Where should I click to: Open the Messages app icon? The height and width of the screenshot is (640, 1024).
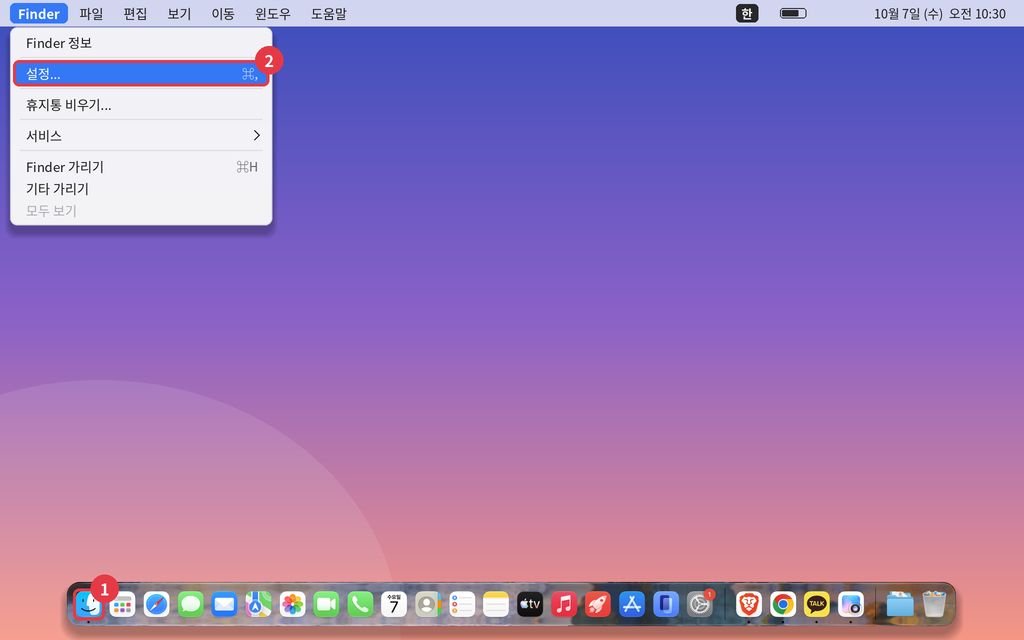point(191,605)
